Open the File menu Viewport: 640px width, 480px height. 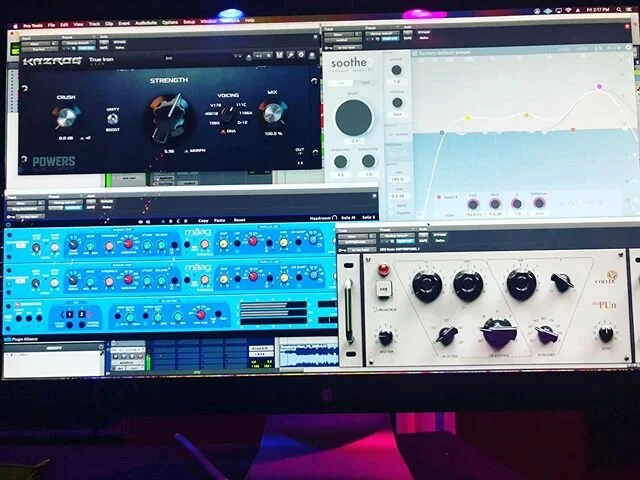[x=51, y=25]
